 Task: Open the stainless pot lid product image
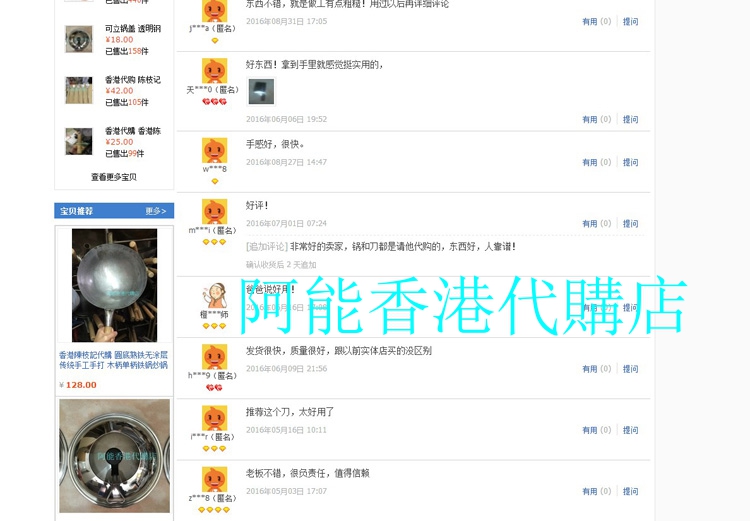coord(114,456)
